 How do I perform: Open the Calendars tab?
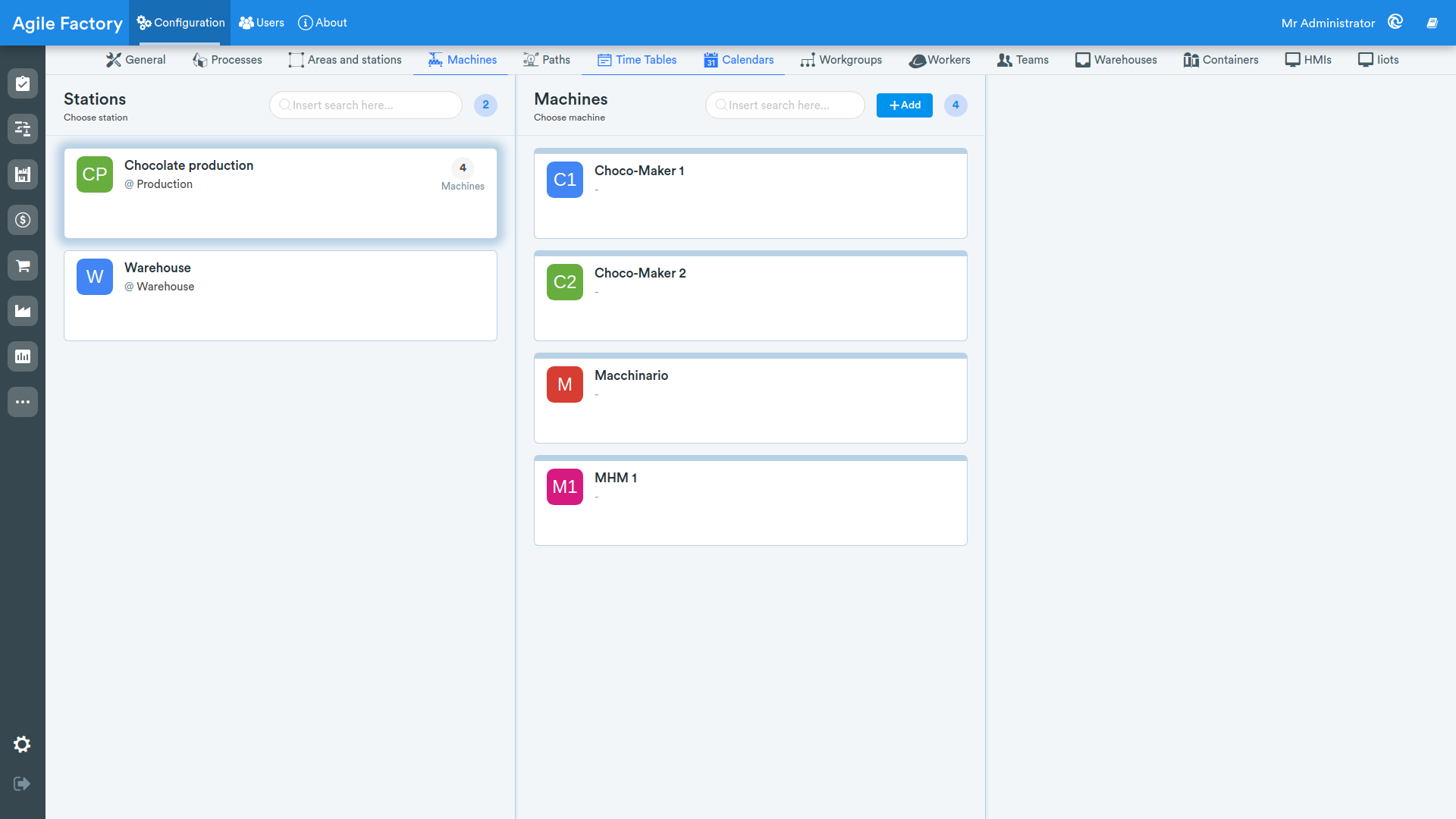click(x=739, y=60)
